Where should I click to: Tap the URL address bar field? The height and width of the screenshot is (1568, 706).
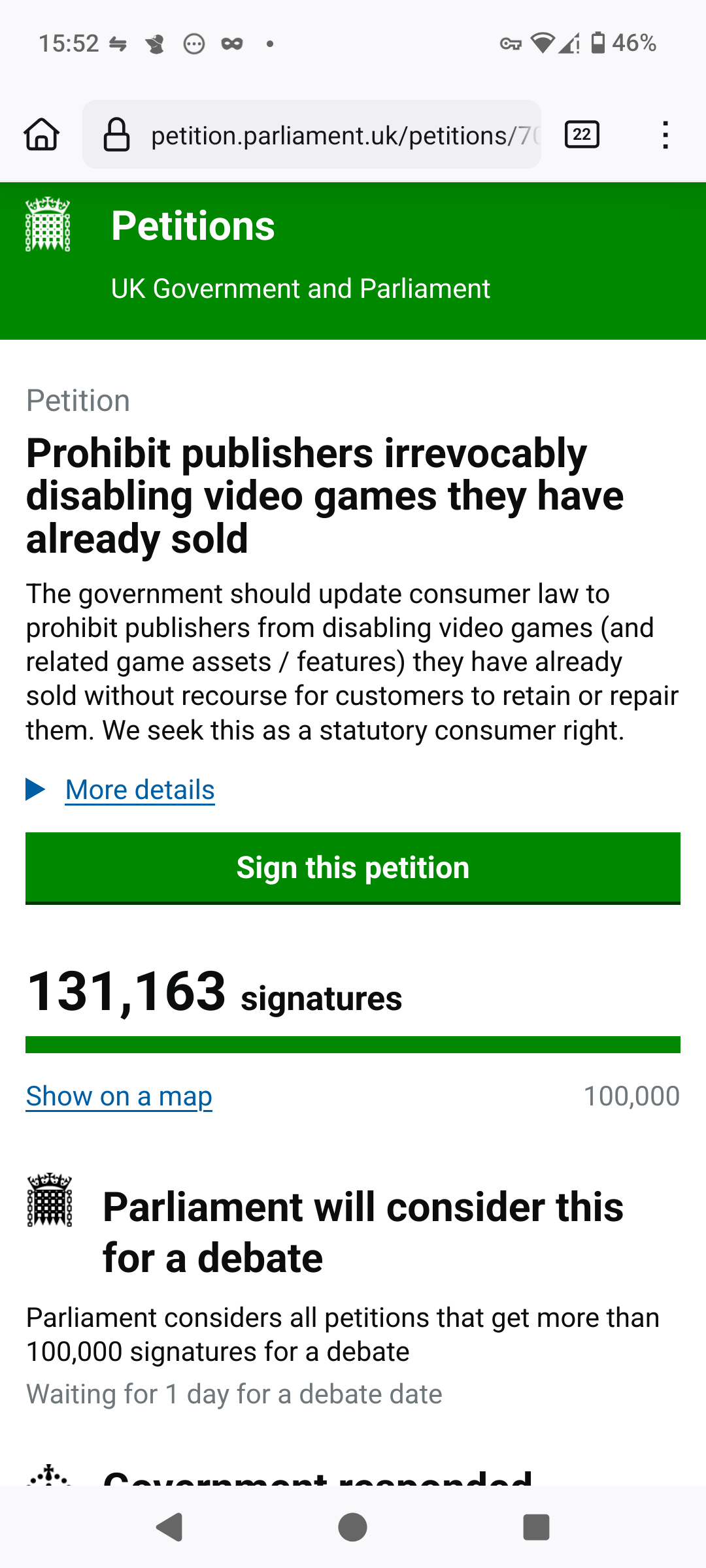click(312, 135)
